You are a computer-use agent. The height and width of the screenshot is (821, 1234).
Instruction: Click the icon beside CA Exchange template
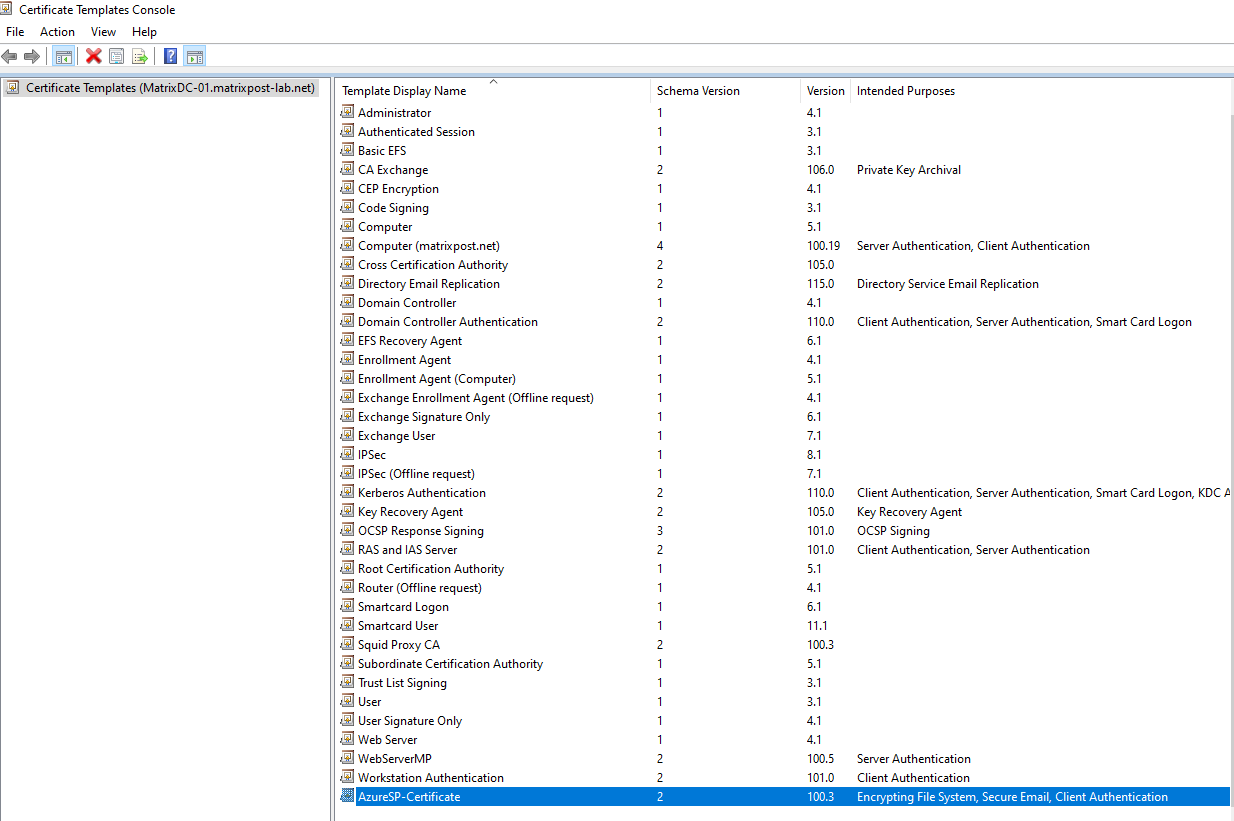click(x=348, y=170)
